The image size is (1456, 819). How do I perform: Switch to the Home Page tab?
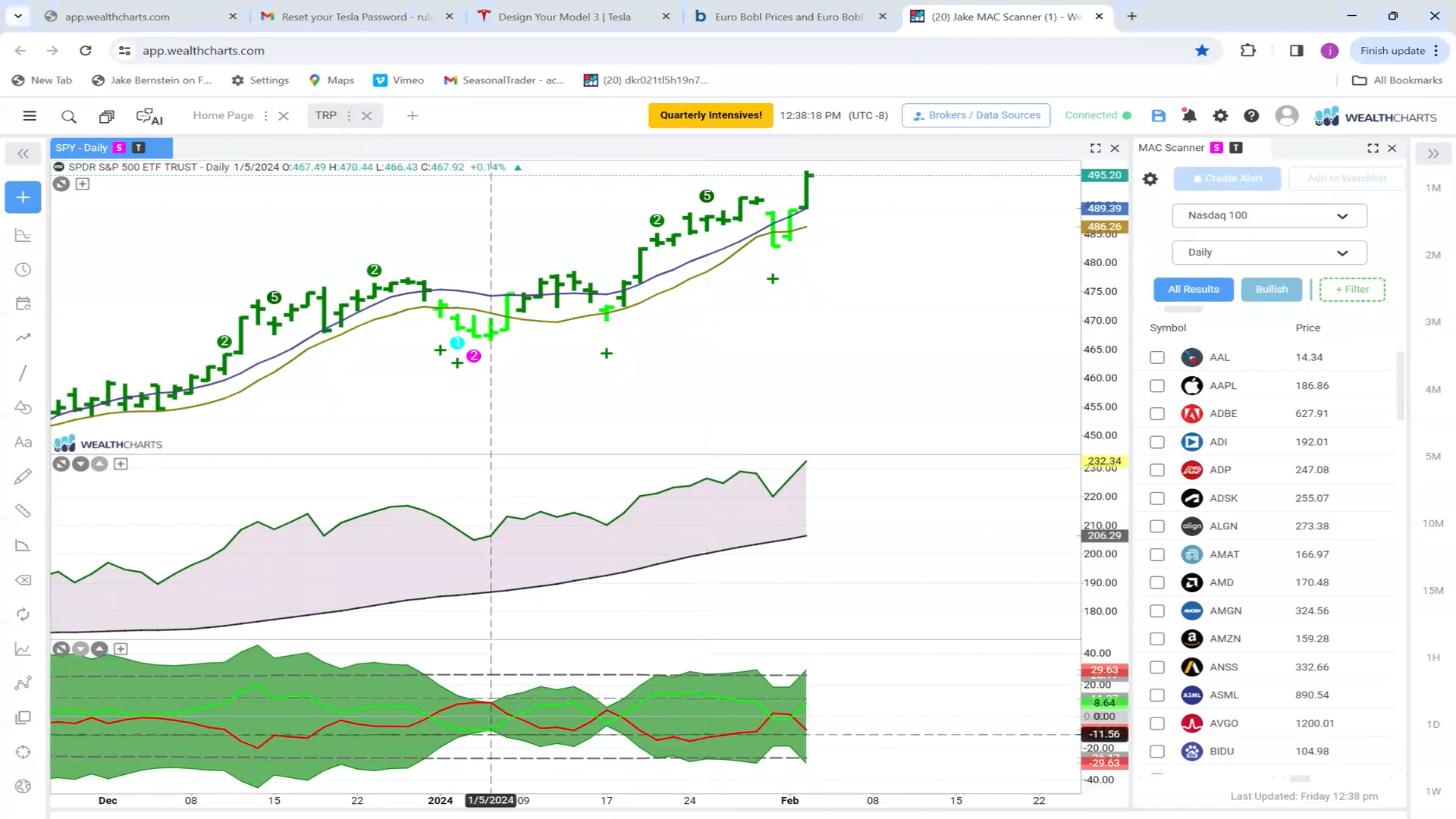pos(223,115)
